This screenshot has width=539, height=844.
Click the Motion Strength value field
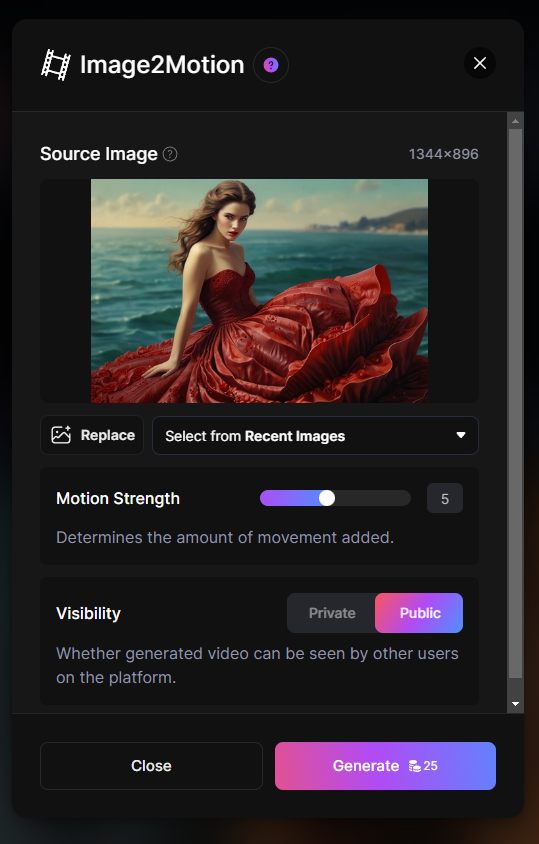tap(445, 498)
